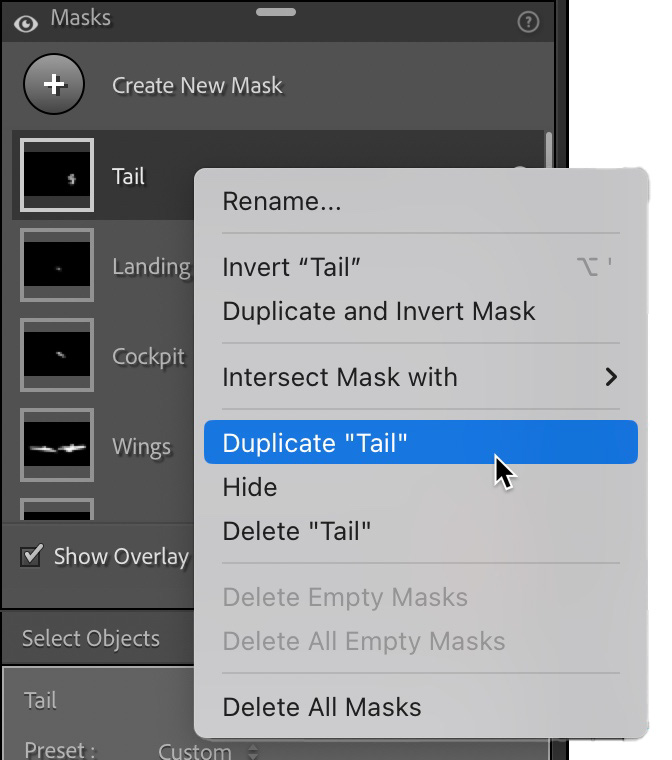
Task: Open the Preset Custom dropdown
Action: click(x=209, y=751)
